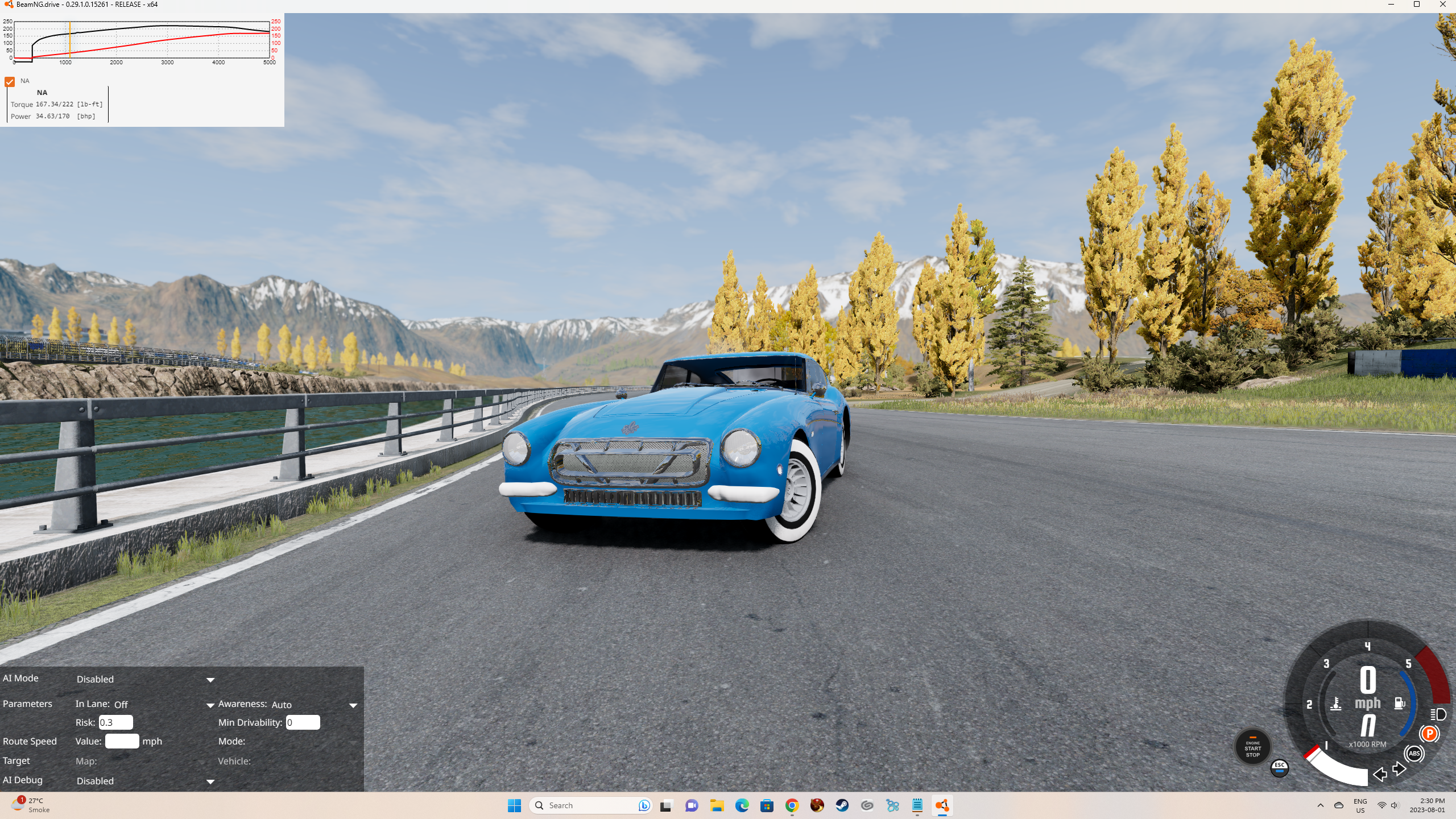The width and height of the screenshot is (1456, 819).
Task: Click the Min Drivability input field
Action: pyautogui.click(x=303, y=722)
